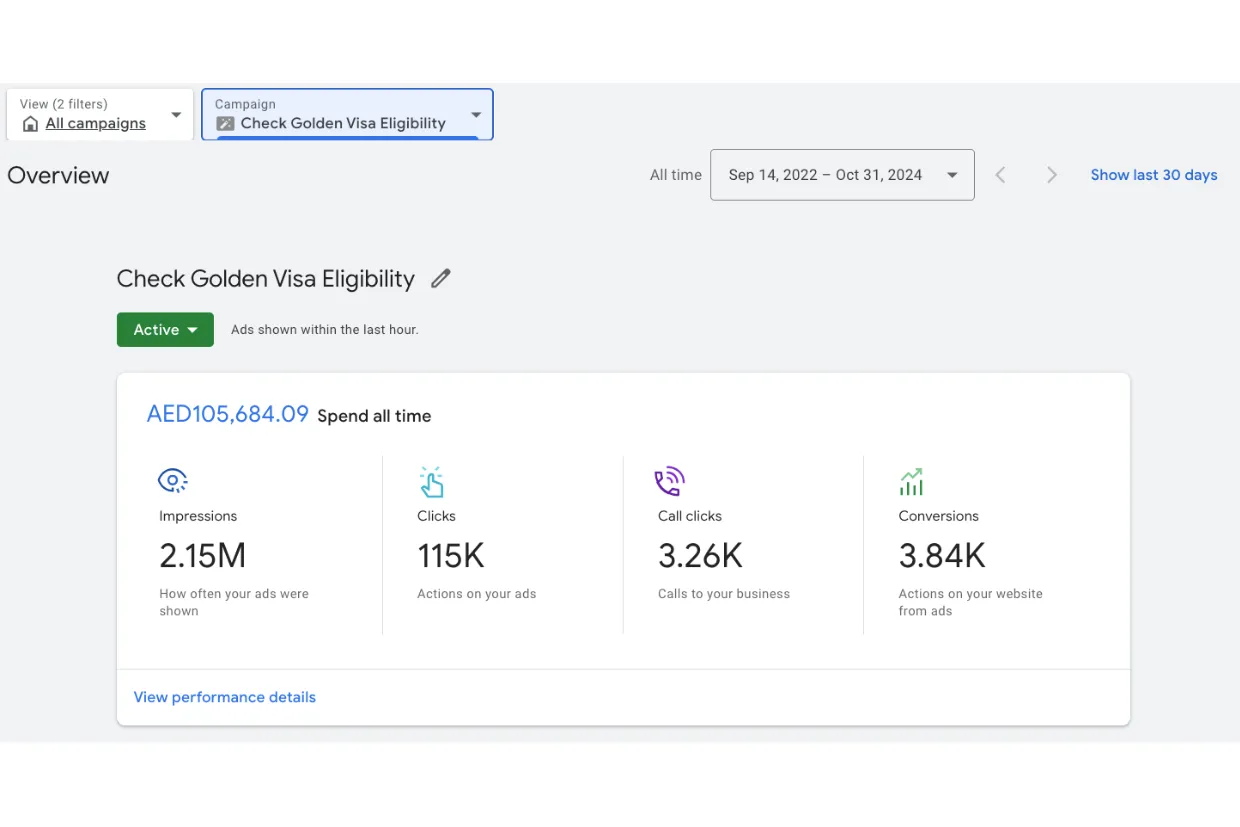Click the 2.15M impressions value

pyautogui.click(x=202, y=555)
